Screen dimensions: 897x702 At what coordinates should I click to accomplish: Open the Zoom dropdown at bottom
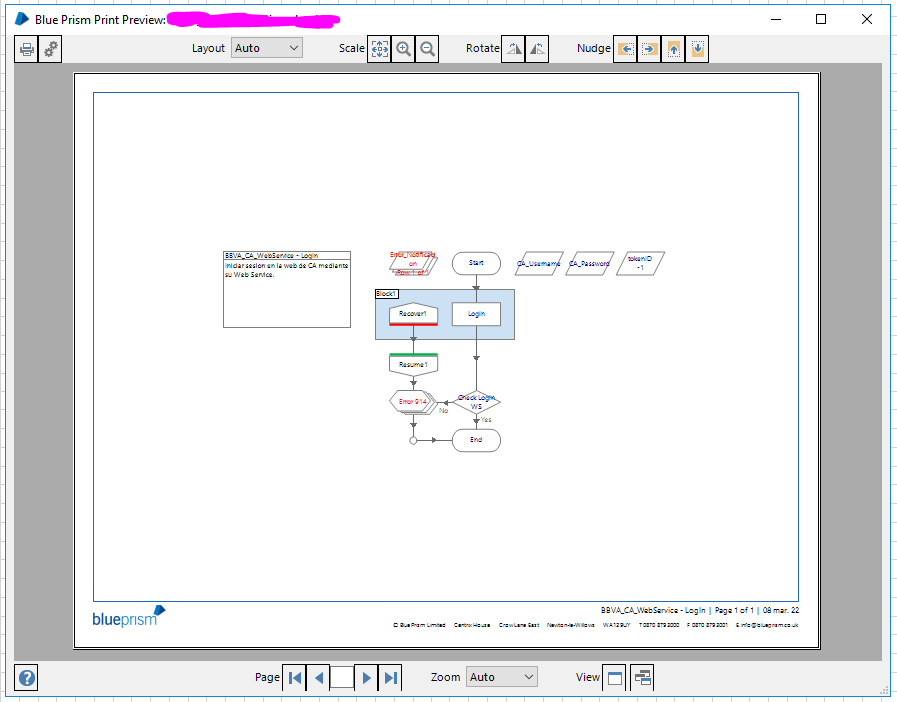(x=502, y=677)
